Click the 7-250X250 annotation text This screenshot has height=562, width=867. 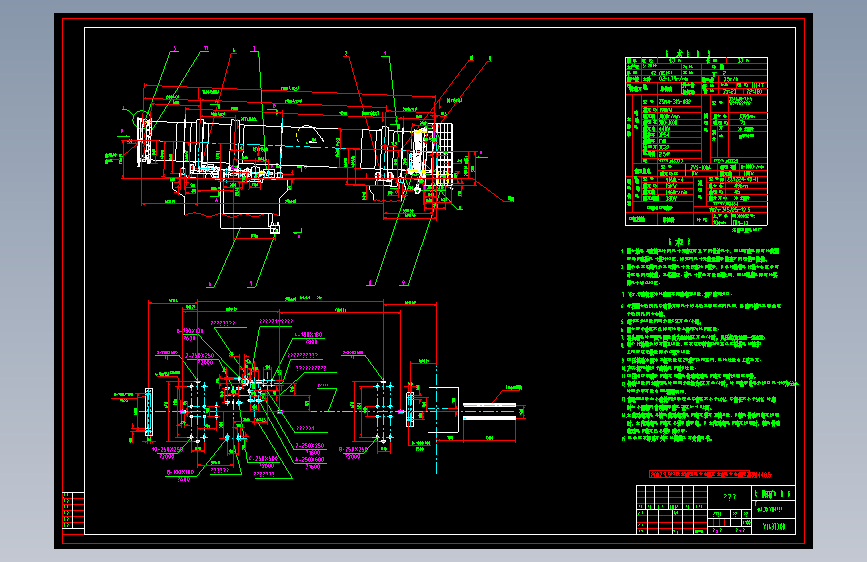point(310,445)
